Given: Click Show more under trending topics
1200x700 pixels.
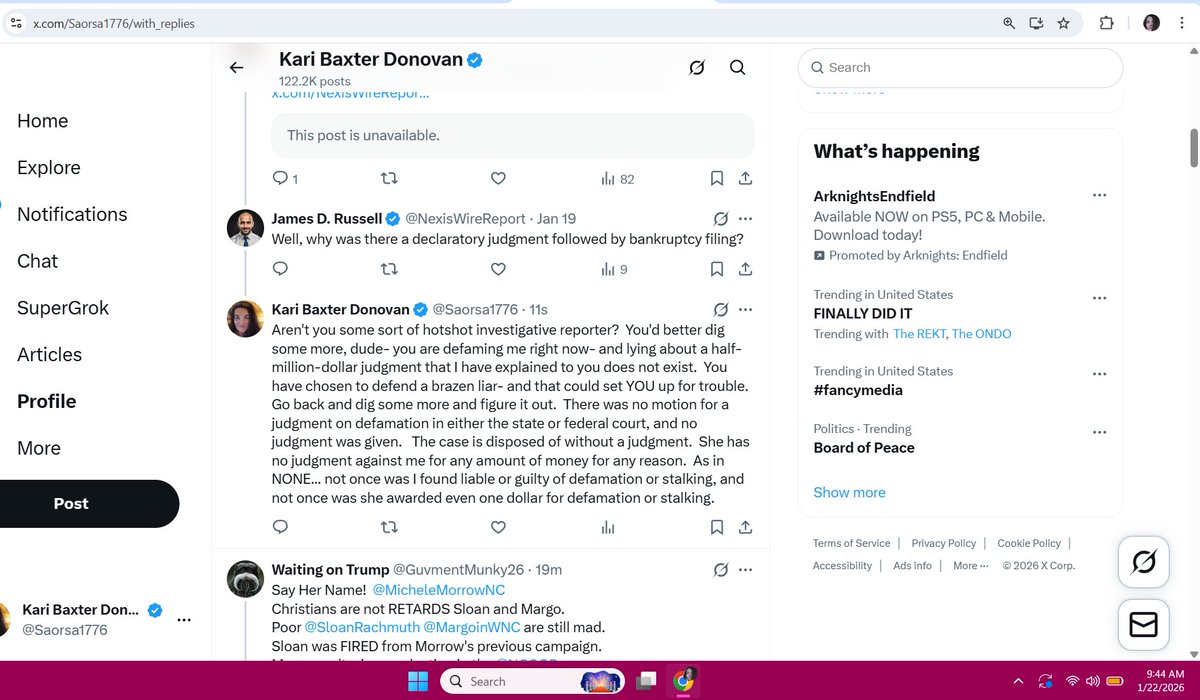Looking at the screenshot, I should tap(849, 492).
